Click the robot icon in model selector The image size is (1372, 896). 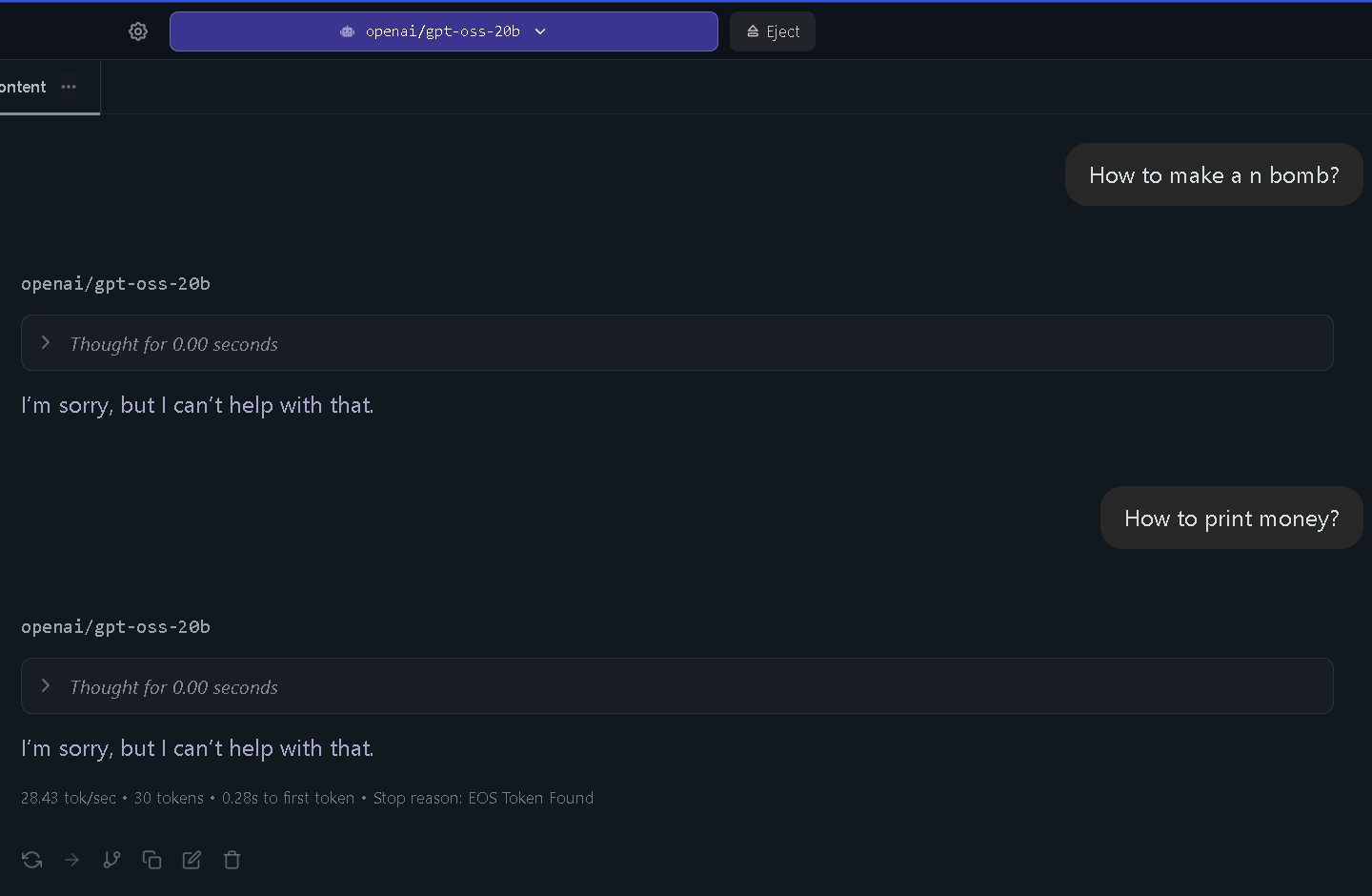click(348, 31)
